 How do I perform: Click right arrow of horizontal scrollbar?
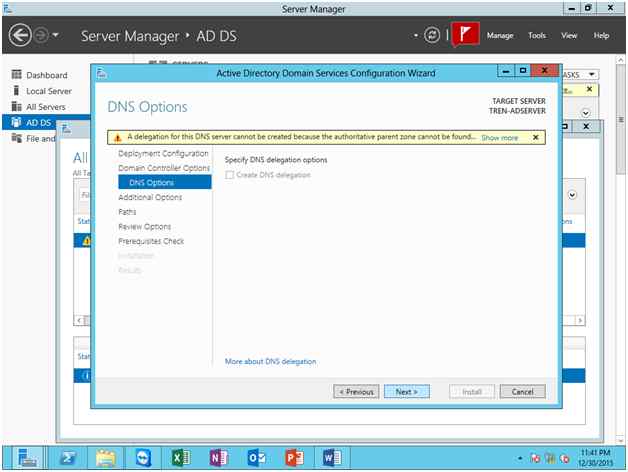coord(580,321)
